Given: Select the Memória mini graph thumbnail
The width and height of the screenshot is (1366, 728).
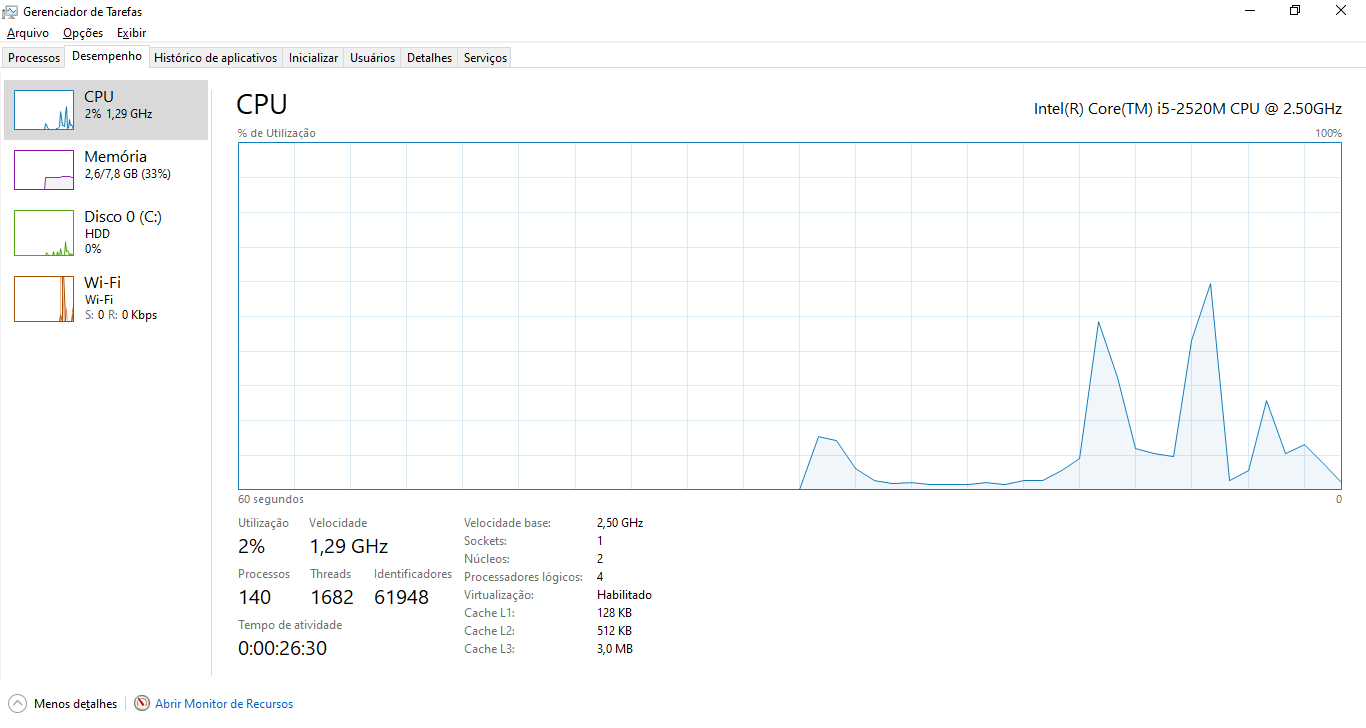Looking at the screenshot, I should 44,170.
